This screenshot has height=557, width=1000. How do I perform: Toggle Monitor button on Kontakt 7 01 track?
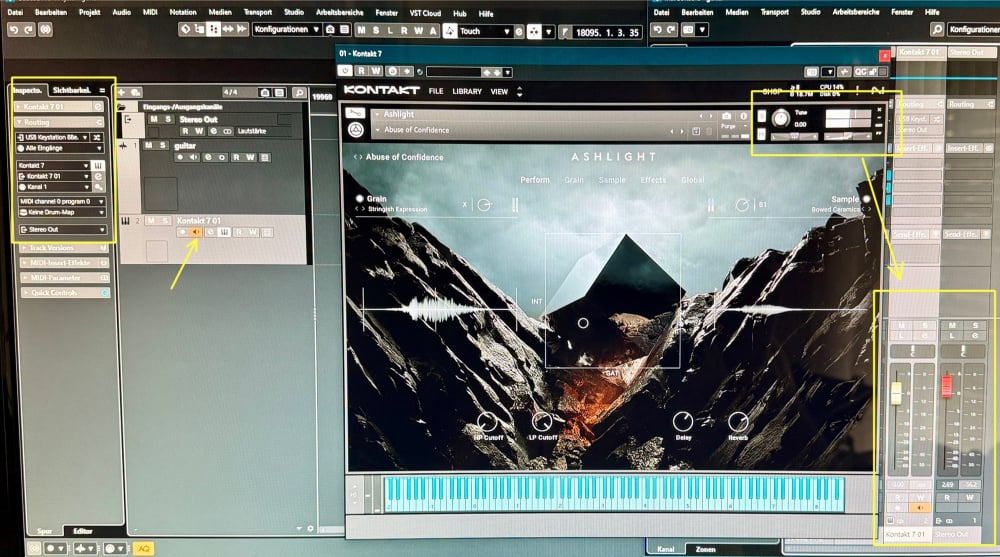[196, 232]
